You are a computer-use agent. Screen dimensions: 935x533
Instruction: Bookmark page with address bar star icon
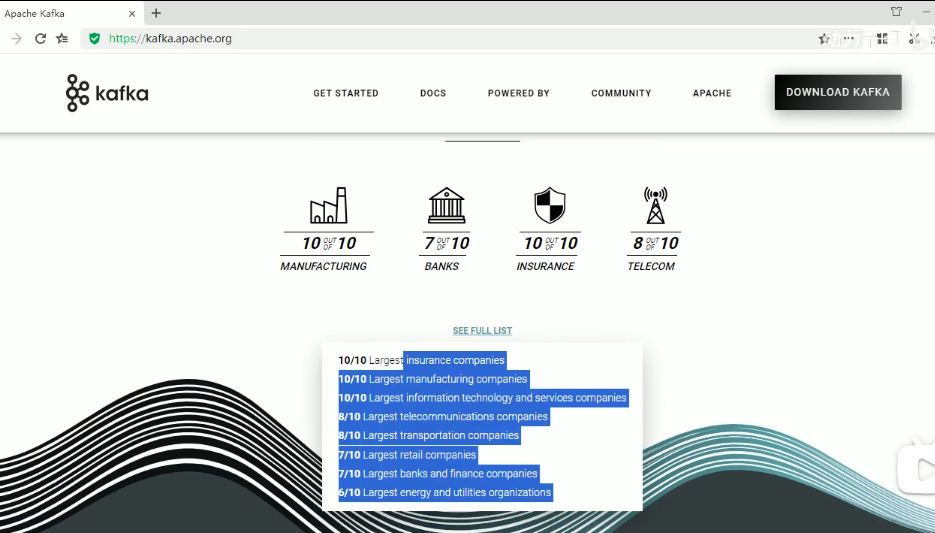click(824, 39)
